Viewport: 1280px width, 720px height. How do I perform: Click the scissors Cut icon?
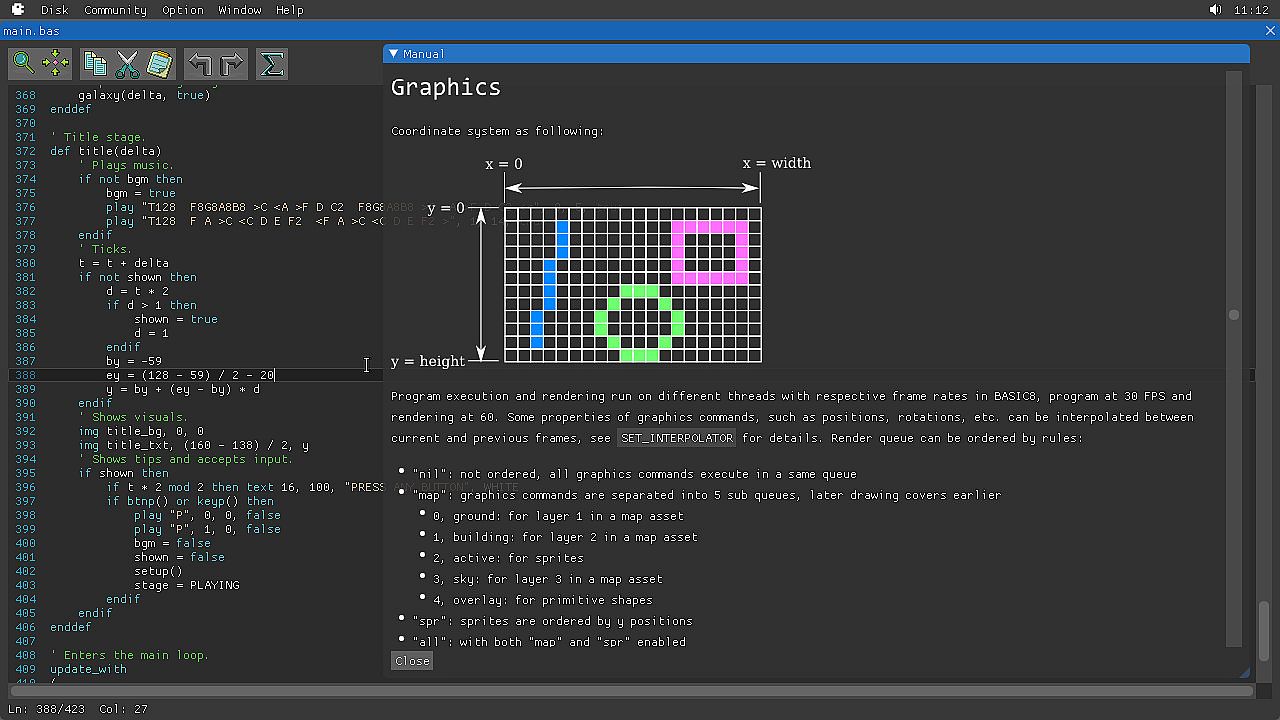pos(127,64)
